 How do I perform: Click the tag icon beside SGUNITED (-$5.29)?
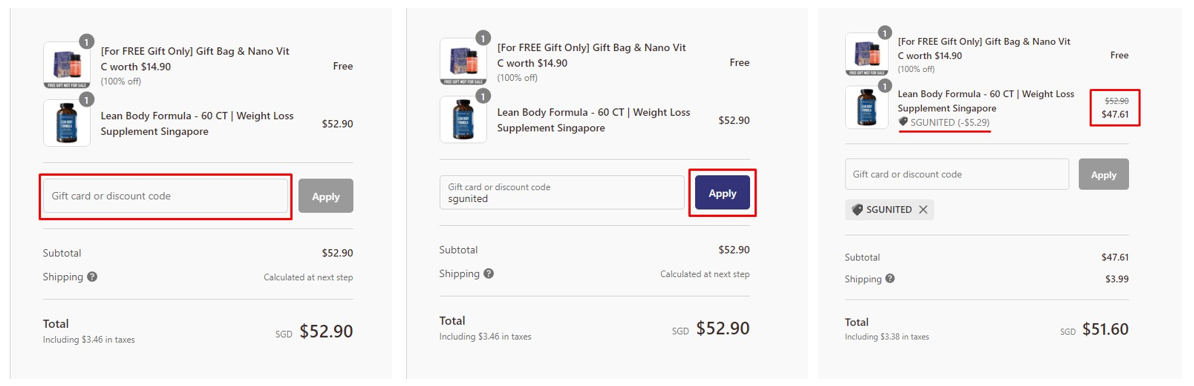[903, 122]
